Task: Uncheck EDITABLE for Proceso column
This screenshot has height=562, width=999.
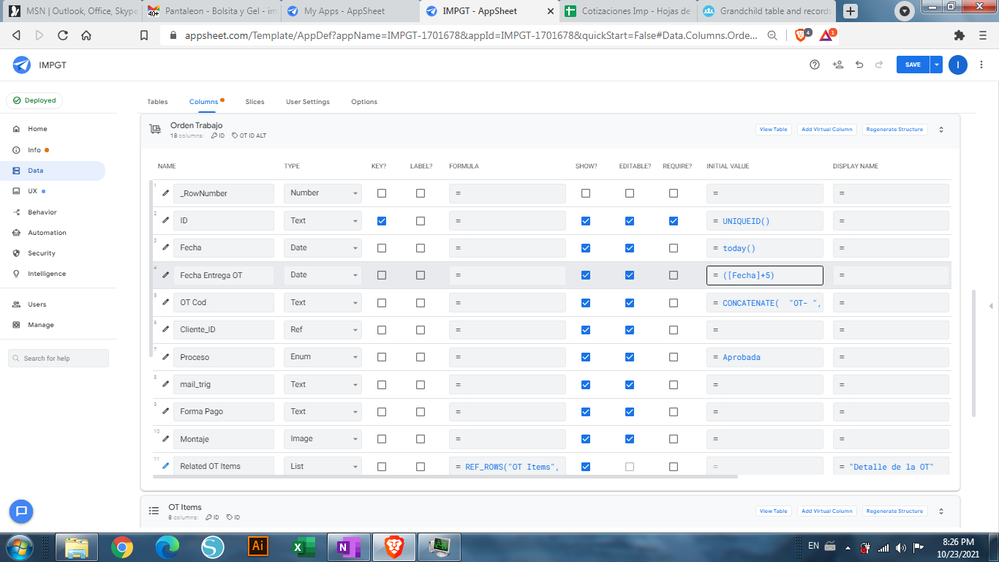Action: pyautogui.click(x=629, y=357)
